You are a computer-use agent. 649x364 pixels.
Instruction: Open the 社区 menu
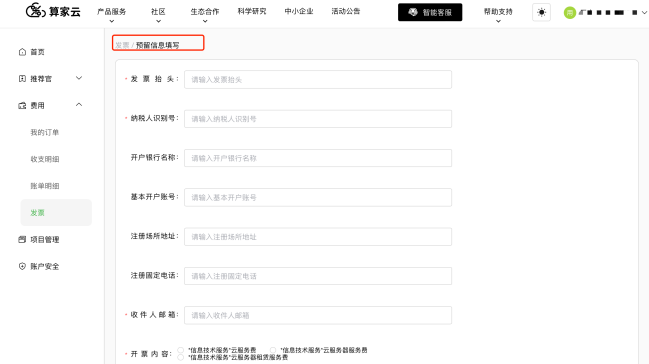click(x=158, y=12)
